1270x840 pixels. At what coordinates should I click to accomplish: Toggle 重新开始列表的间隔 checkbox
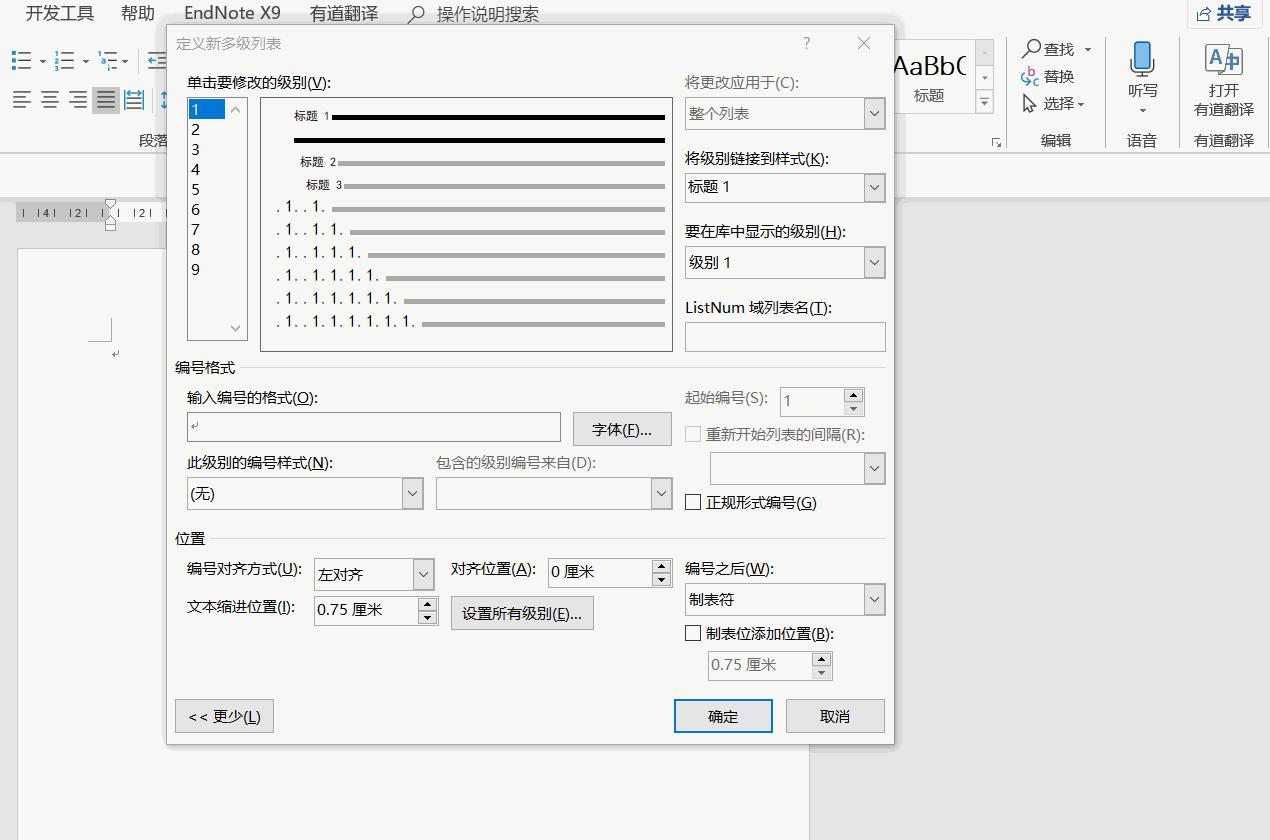693,432
